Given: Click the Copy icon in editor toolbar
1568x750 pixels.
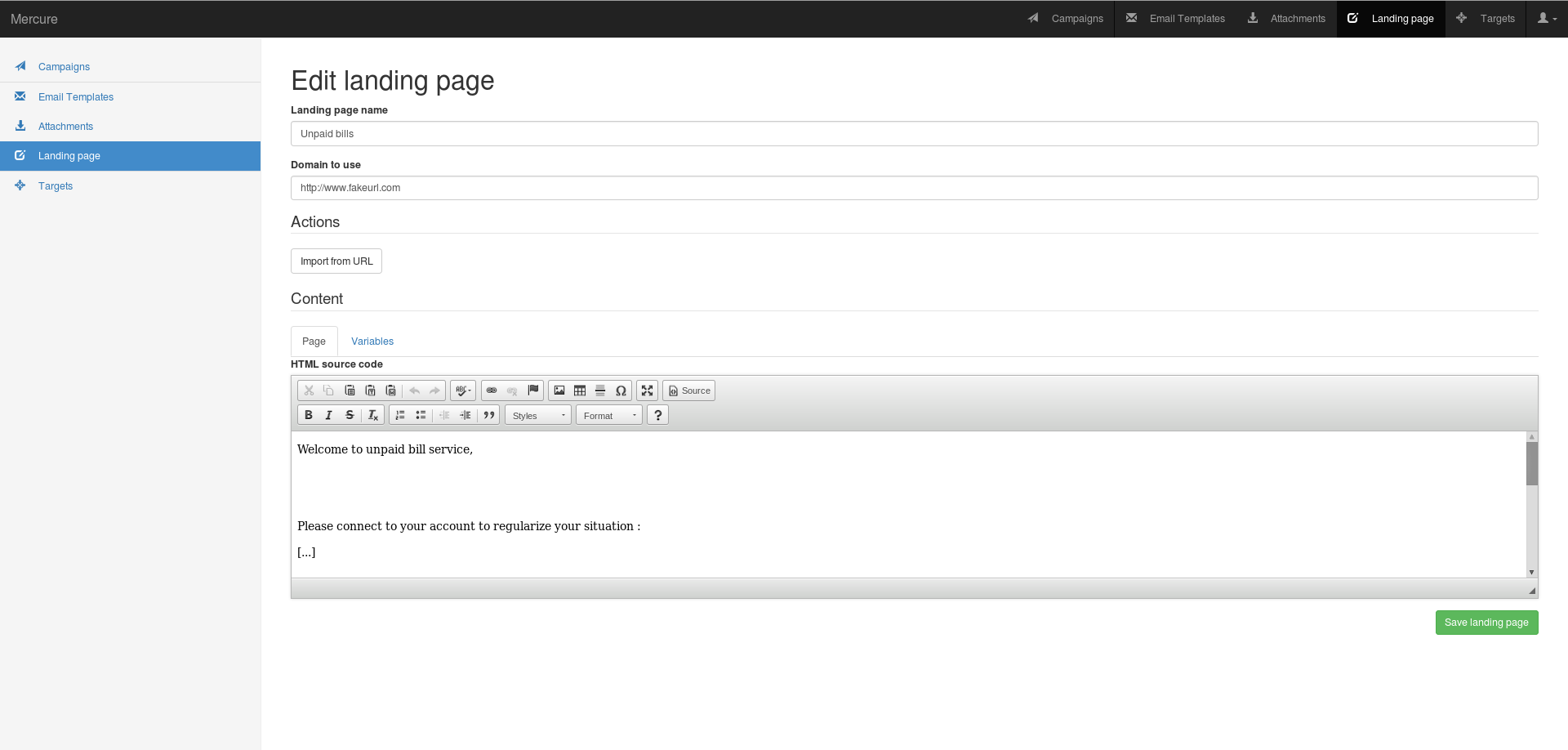Looking at the screenshot, I should click(329, 391).
